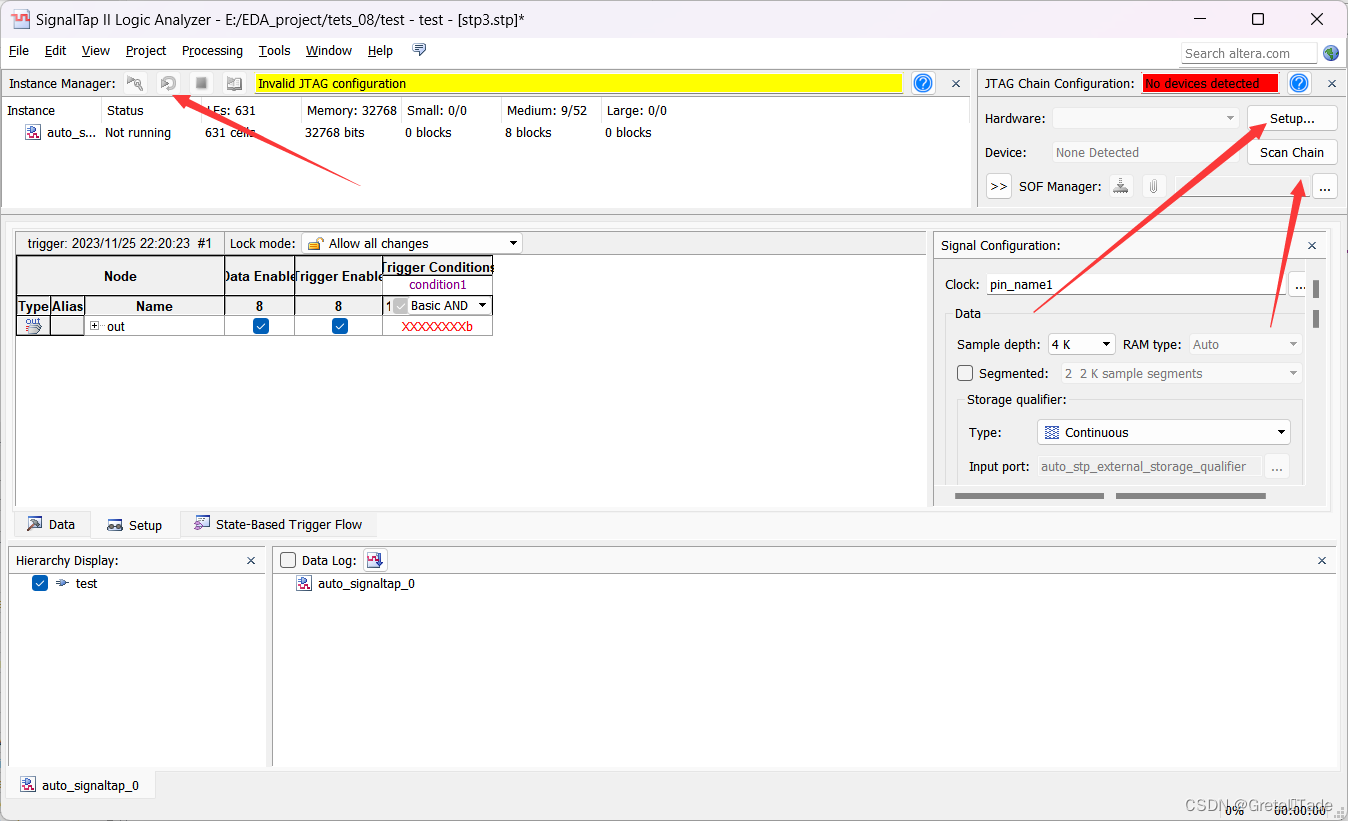Screen dimensions: 1348x821
Task: Click the lock icon in Lock mode box
Action: point(316,243)
